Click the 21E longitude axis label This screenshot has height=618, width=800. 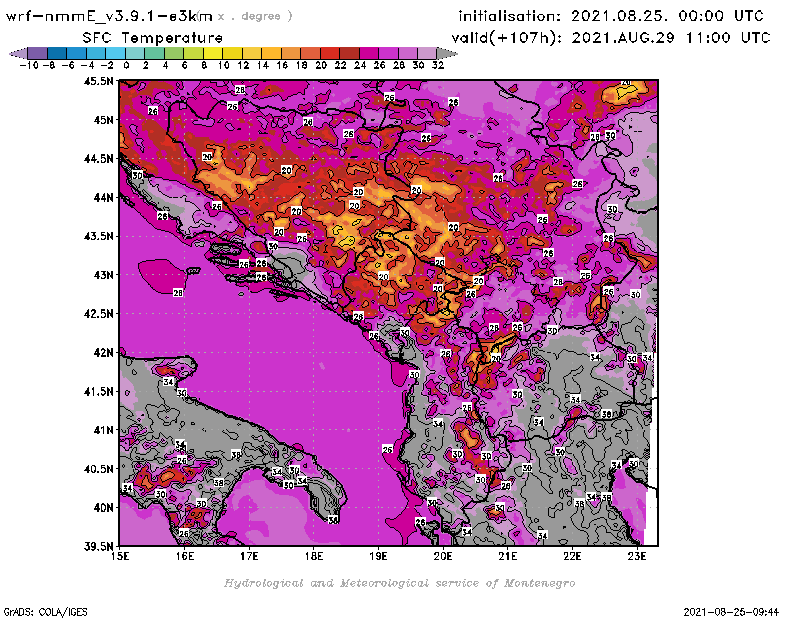(508, 556)
